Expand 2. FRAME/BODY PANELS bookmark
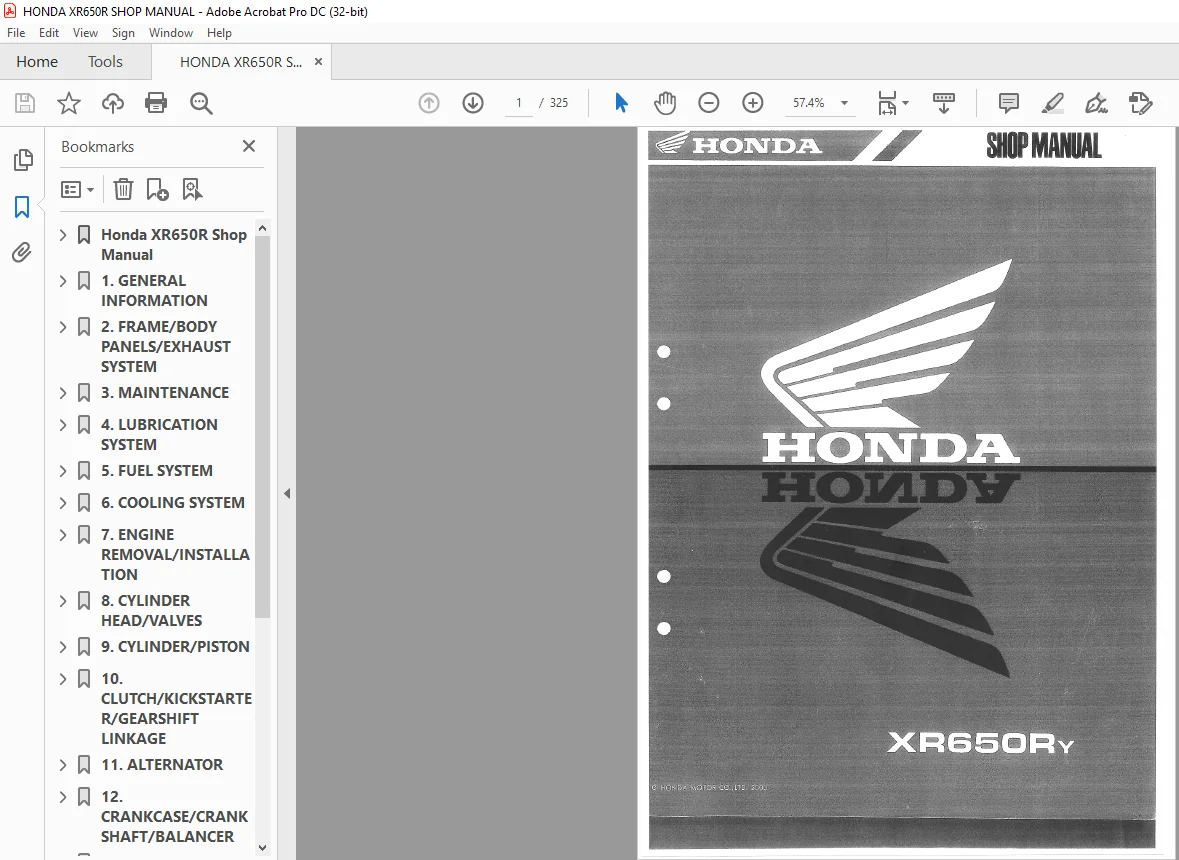 tap(63, 327)
